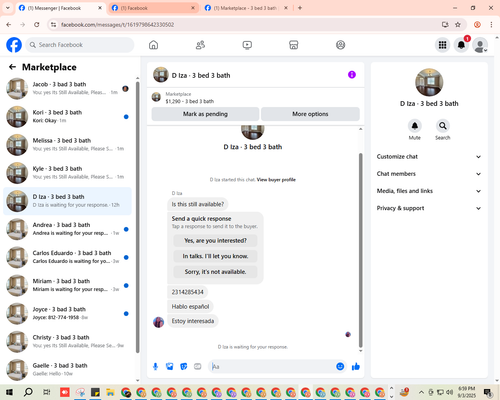This screenshot has height=400, width=500.
Task: Open the Kyle - 3 bed 3 bath conversation
Action: pos(67,173)
